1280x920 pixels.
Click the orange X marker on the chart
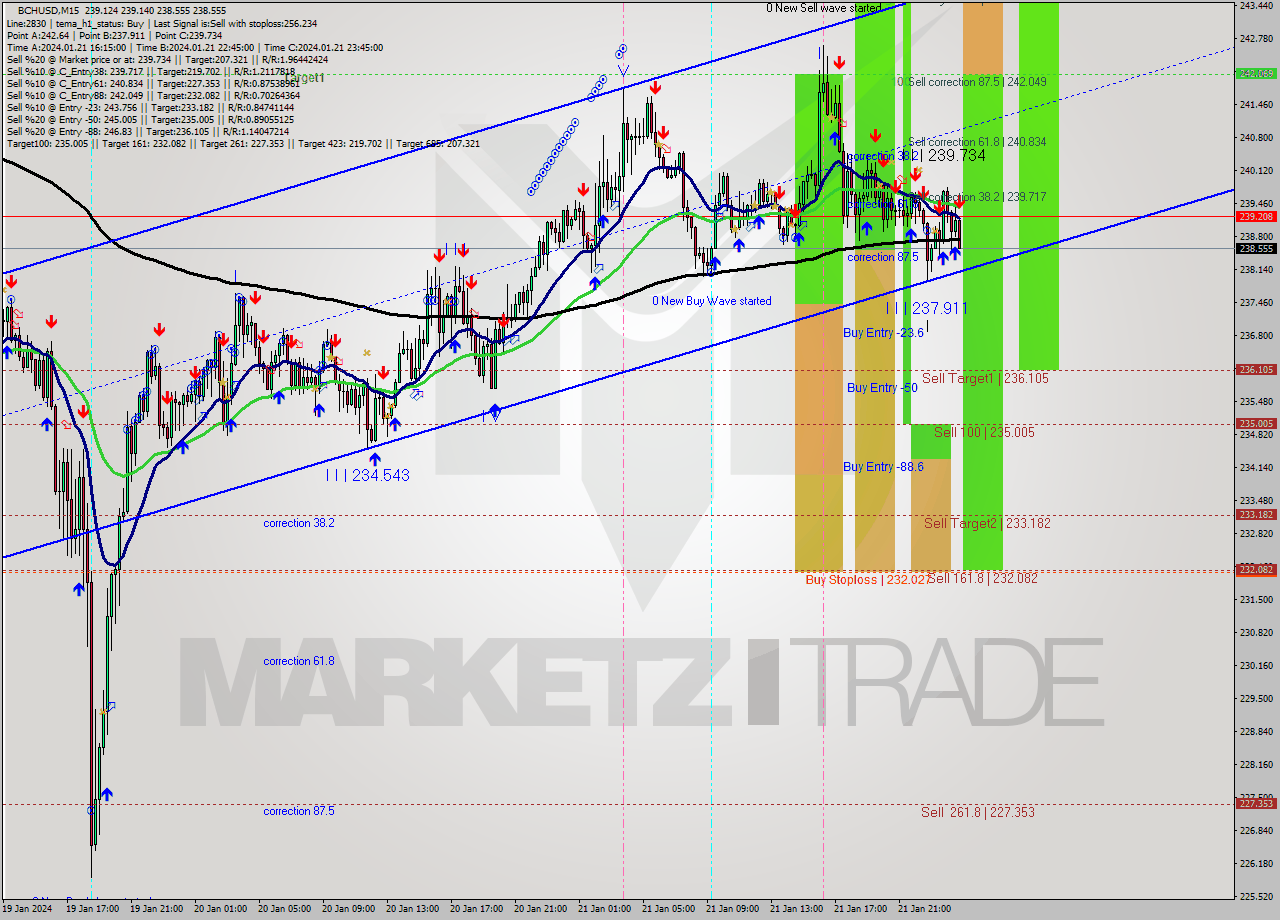367,352
